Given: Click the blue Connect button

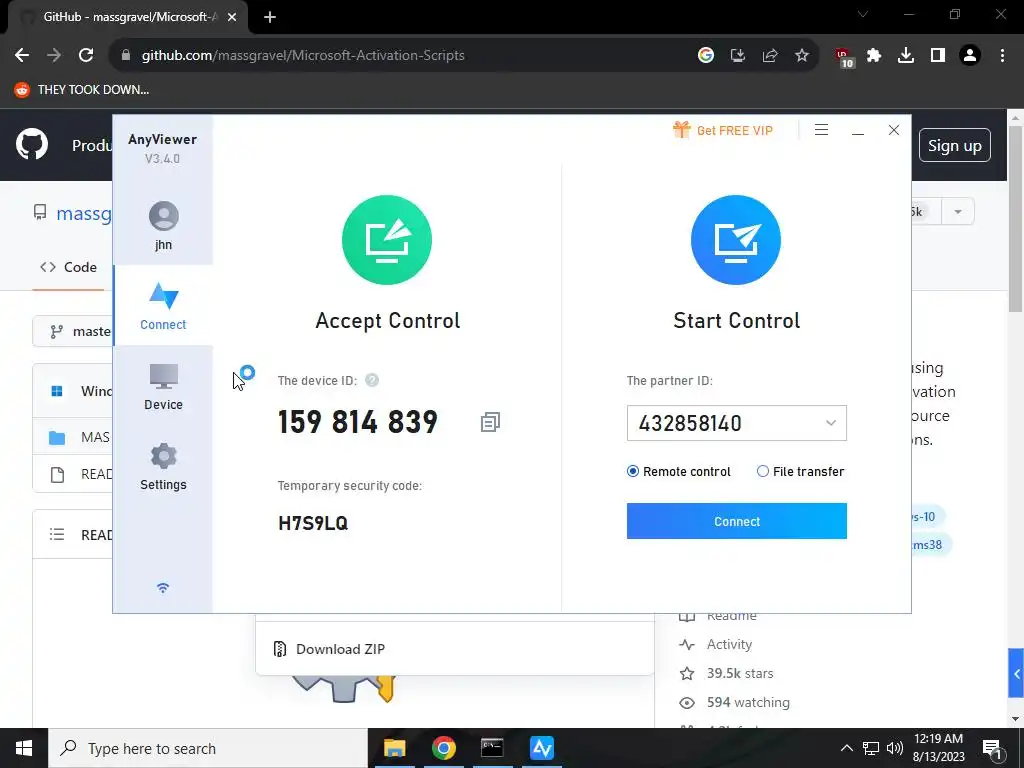Looking at the screenshot, I should (737, 521).
